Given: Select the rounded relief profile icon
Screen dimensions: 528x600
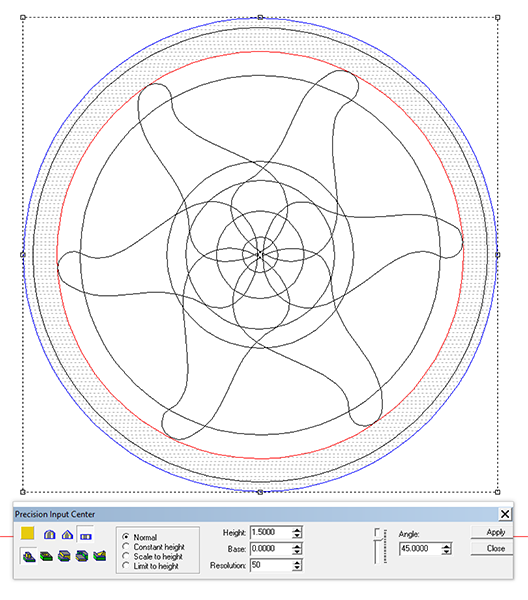Looking at the screenshot, I should point(49,535).
